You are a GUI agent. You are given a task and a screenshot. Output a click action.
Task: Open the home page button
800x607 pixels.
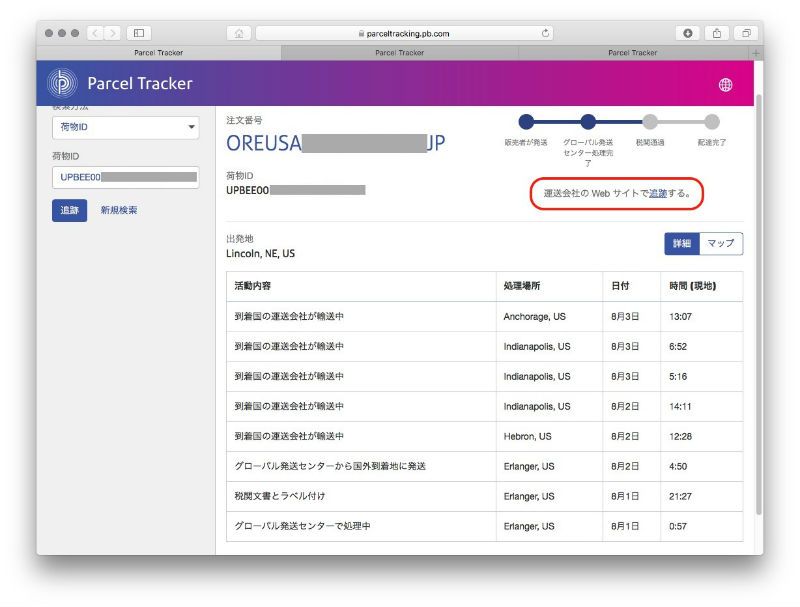pyautogui.click(x=239, y=33)
